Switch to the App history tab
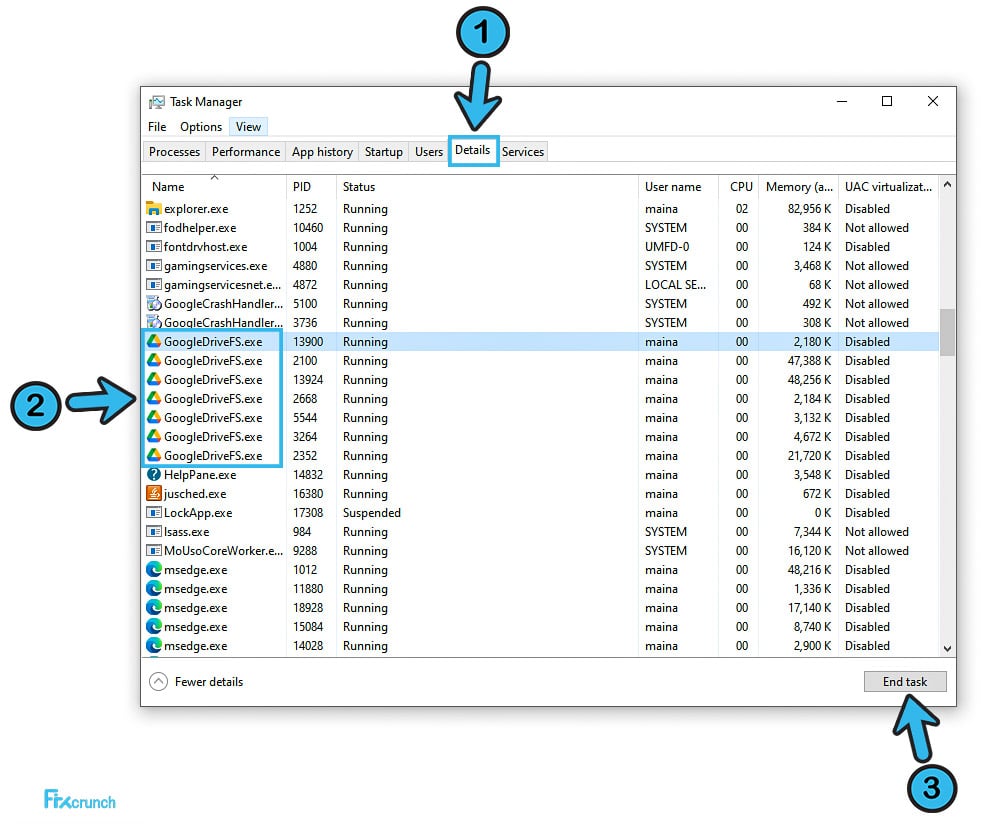The image size is (997, 834). coord(322,152)
